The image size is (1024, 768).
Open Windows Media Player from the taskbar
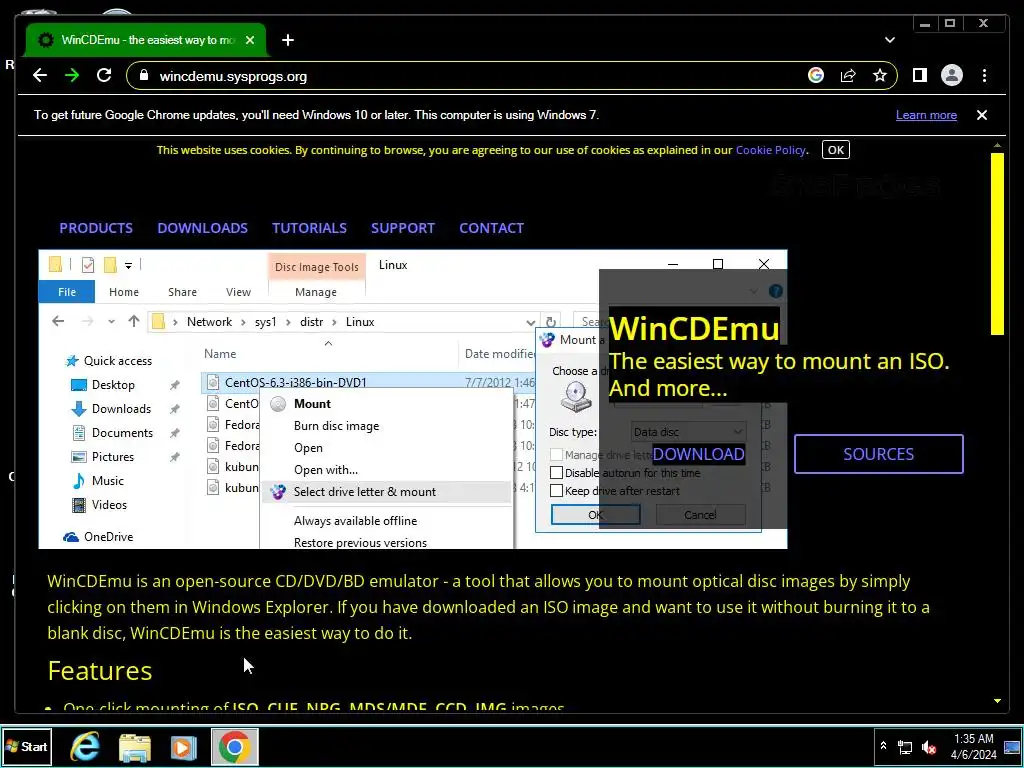[x=184, y=747]
